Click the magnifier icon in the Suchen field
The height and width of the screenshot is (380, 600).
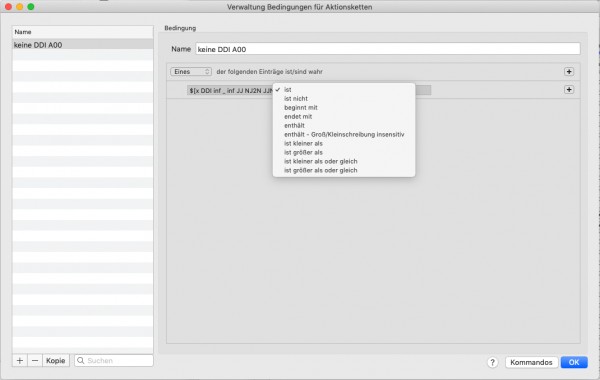coord(81,360)
